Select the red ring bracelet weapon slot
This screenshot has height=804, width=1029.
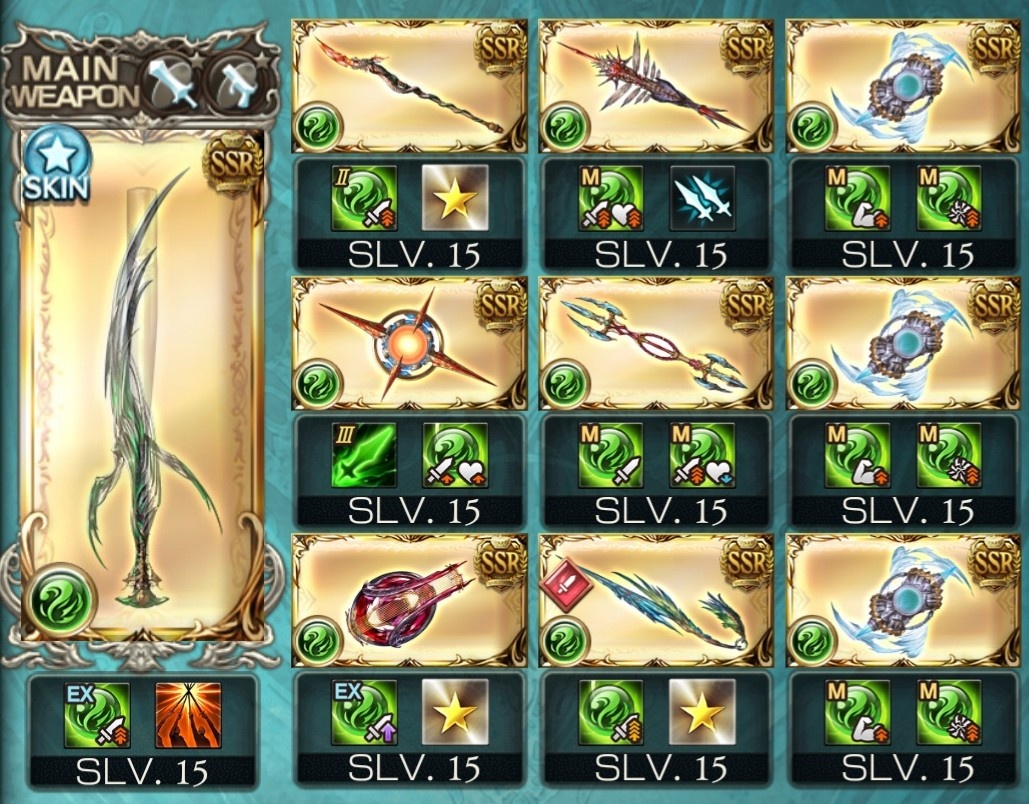(x=410, y=601)
